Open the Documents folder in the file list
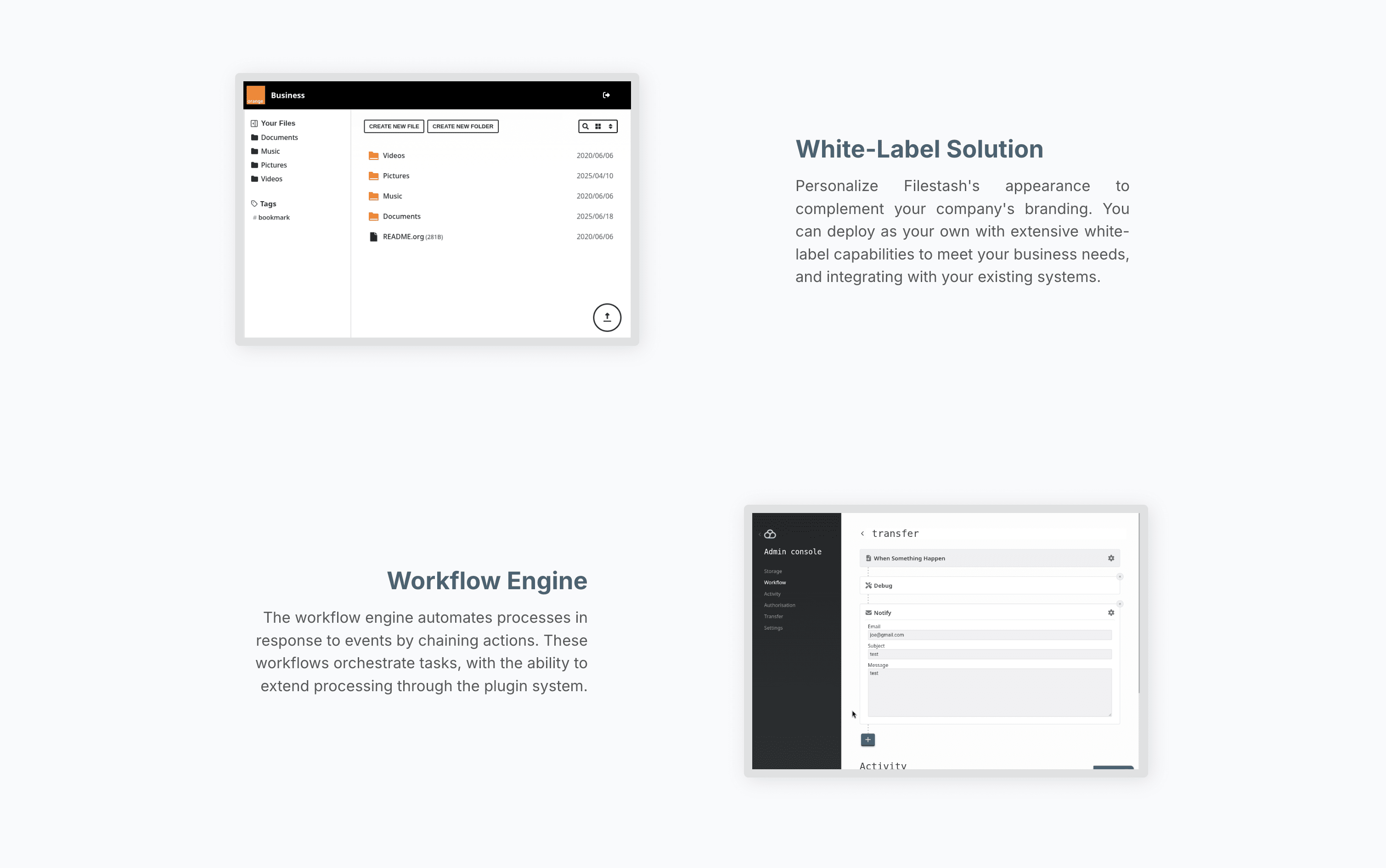The image size is (1386, 868). [490, 216]
